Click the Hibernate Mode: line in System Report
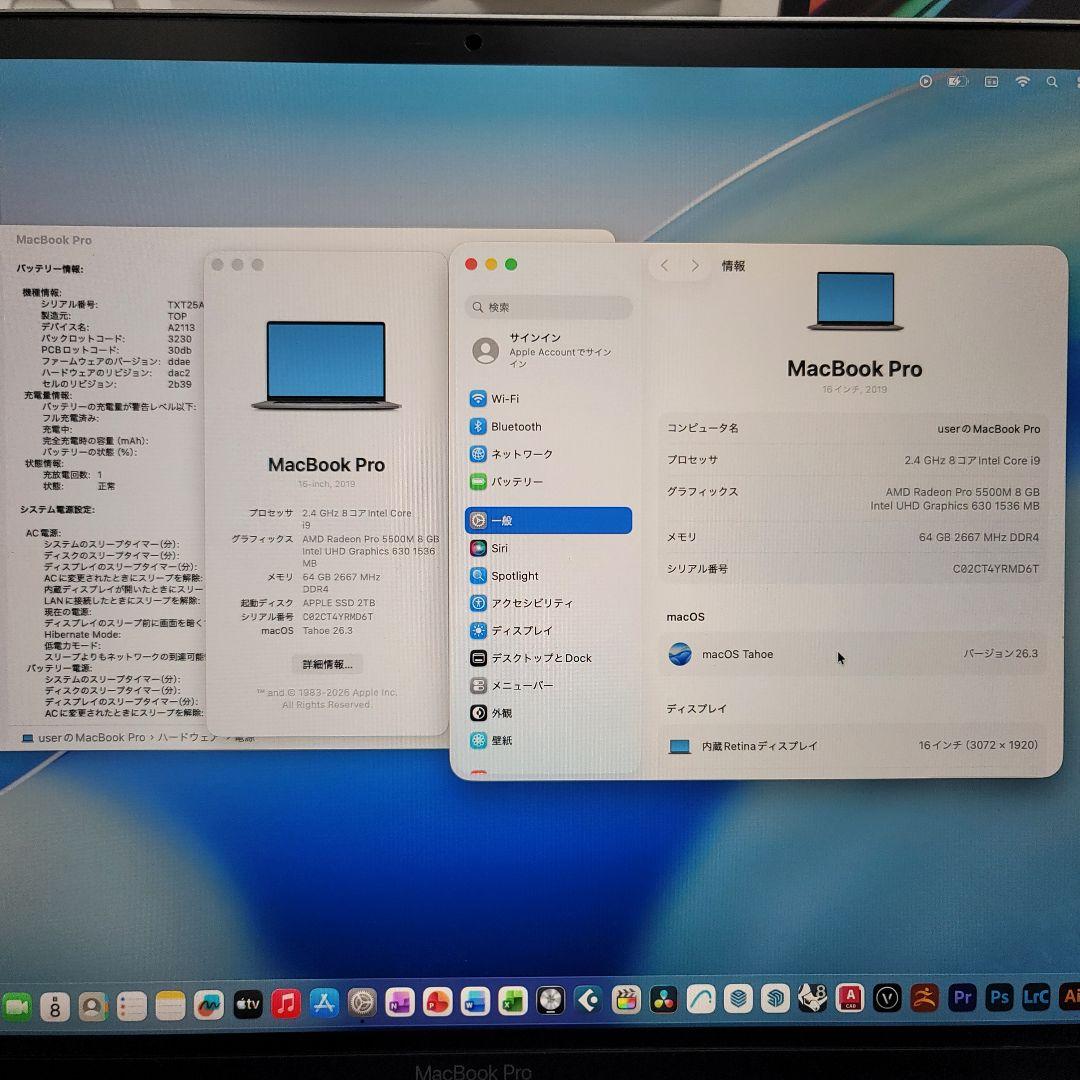Viewport: 1080px width, 1080px height. click(x=82, y=634)
